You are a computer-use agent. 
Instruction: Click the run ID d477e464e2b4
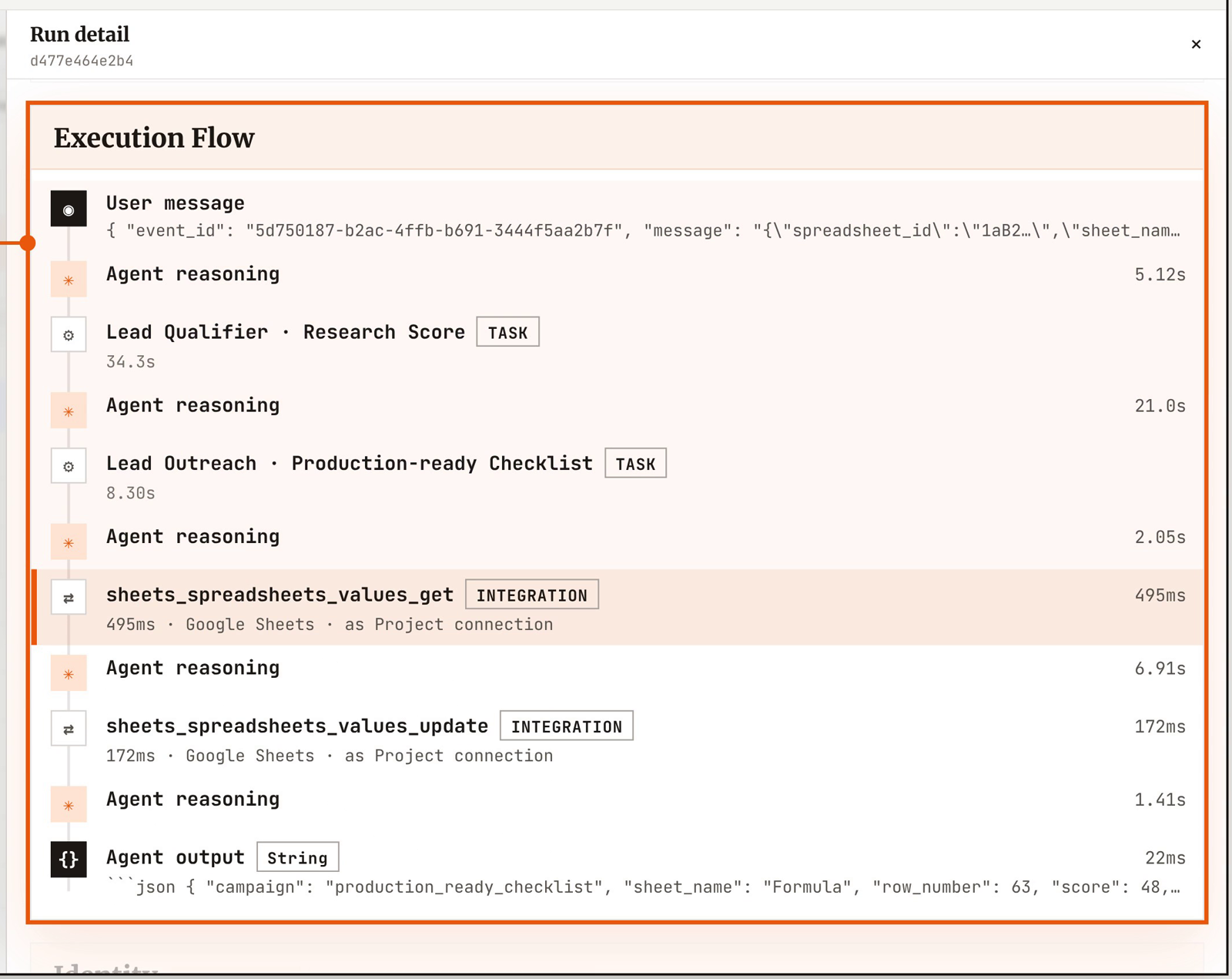[x=82, y=61]
